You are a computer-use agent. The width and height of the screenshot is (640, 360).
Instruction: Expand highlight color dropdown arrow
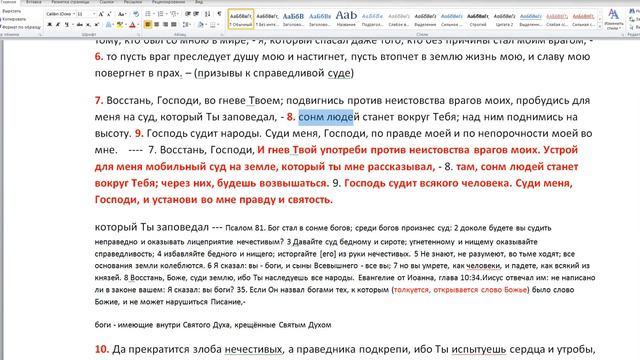(125, 24)
